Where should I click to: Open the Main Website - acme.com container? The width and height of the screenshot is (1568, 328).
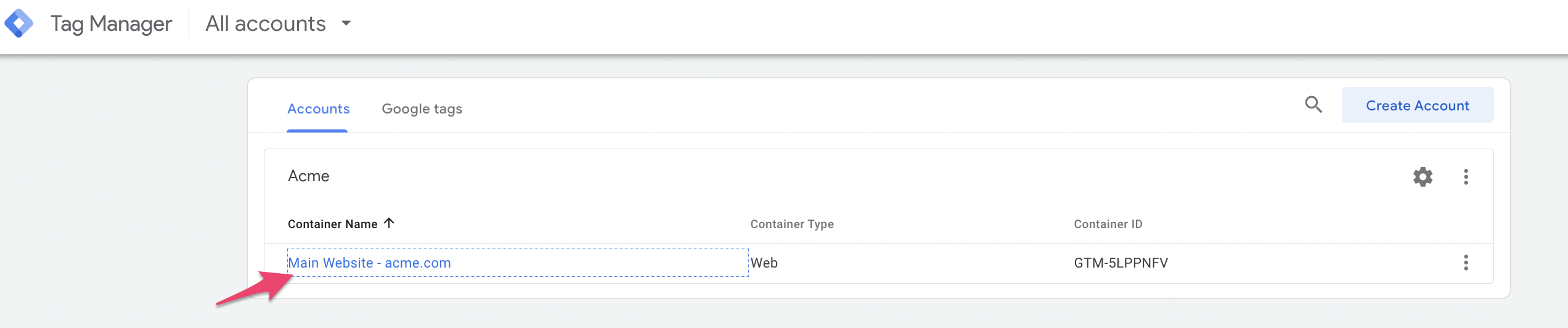coord(369,263)
